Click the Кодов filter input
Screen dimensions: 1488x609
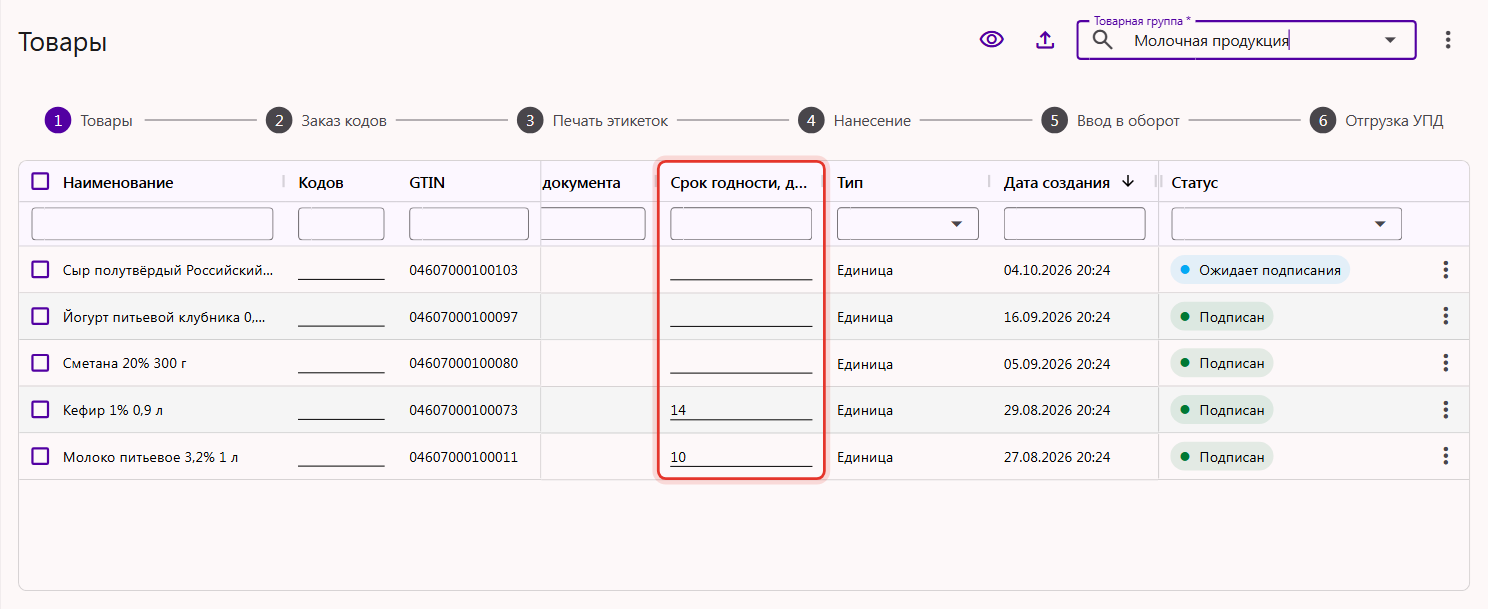(x=341, y=224)
